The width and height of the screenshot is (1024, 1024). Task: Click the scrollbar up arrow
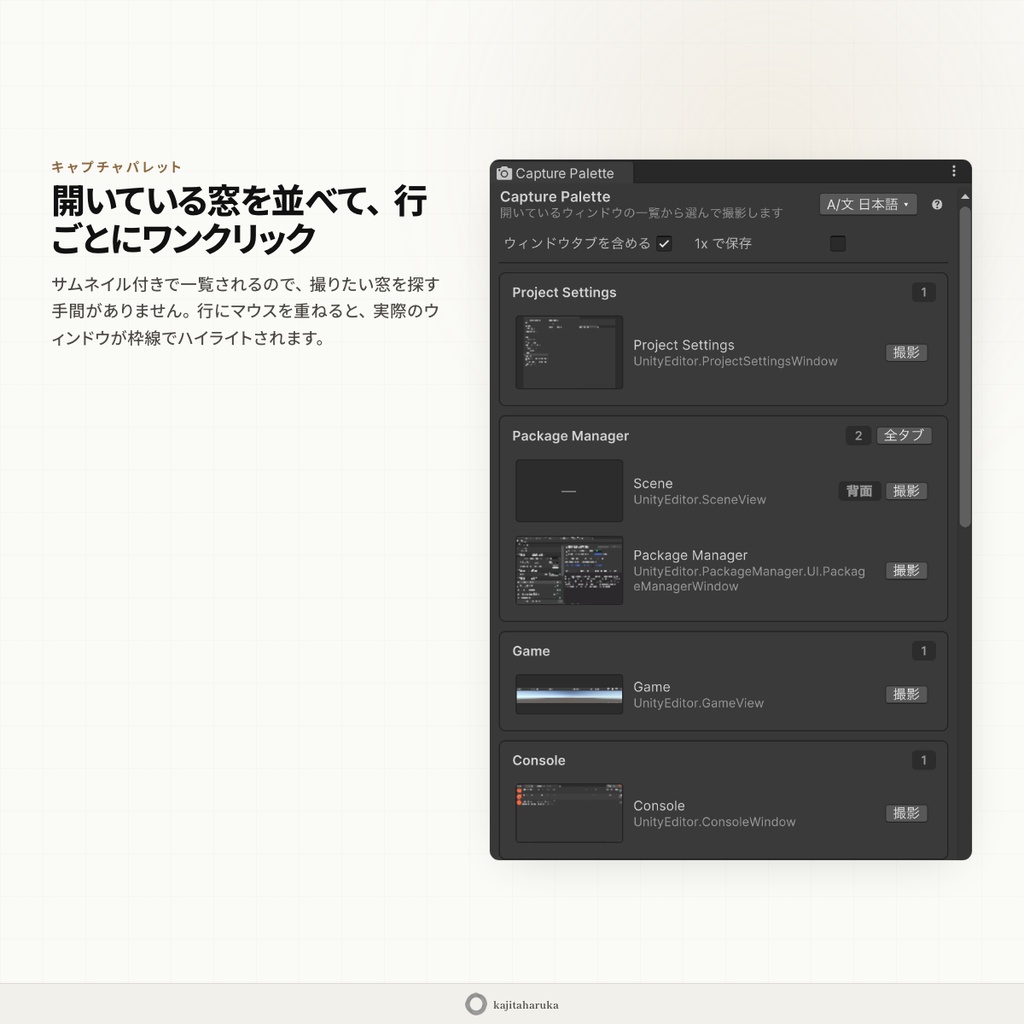coord(965,197)
